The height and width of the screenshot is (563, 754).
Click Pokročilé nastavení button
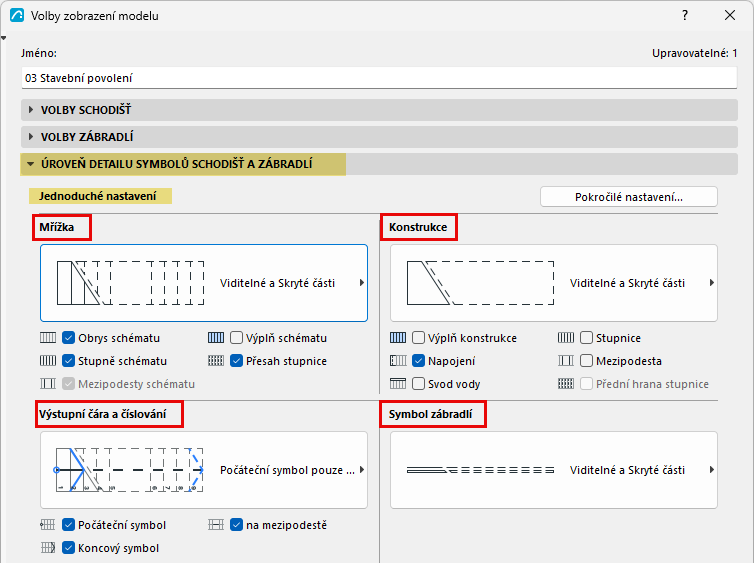pyautogui.click(x=629, y=197)
